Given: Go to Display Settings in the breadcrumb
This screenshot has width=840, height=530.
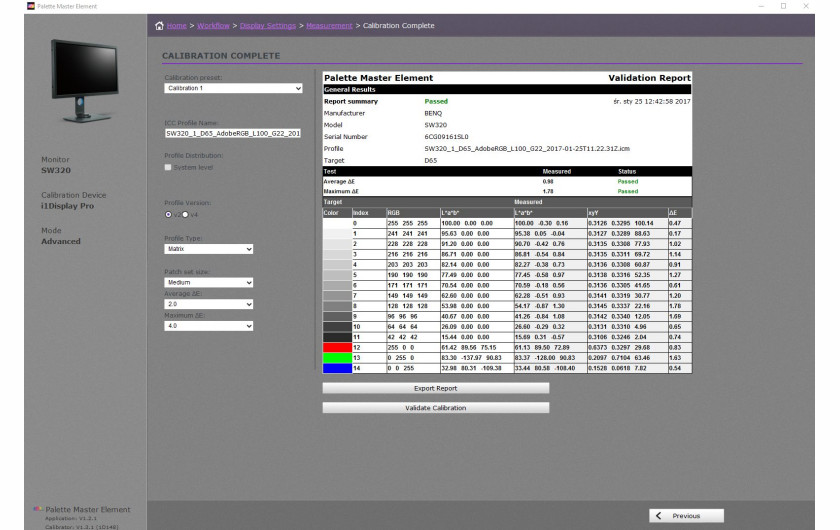Looking at the screenshot, I should 268,25.
